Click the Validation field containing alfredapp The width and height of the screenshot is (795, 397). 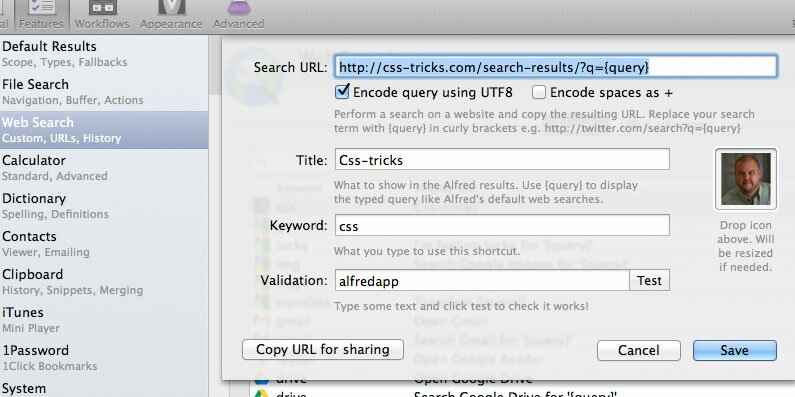(482, 280)
